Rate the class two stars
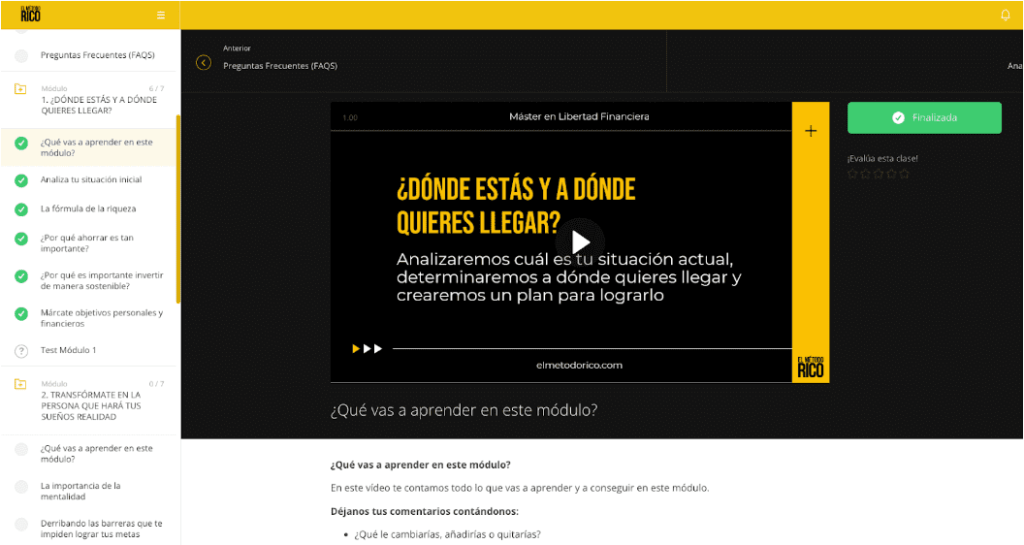1024x545 pixels. [x=865, y=174]
